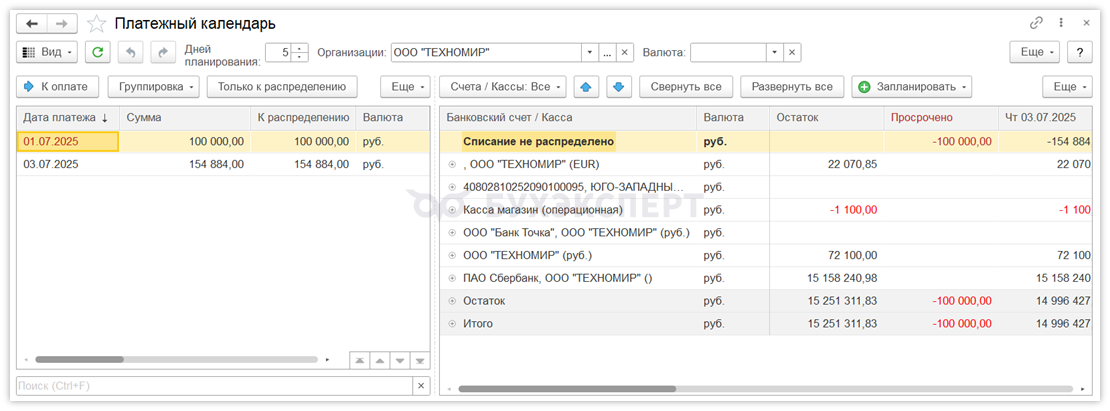This screenshot has height=411, width=1110.
Task: Open the Организации dropdown list
Action: click(589, 52)
